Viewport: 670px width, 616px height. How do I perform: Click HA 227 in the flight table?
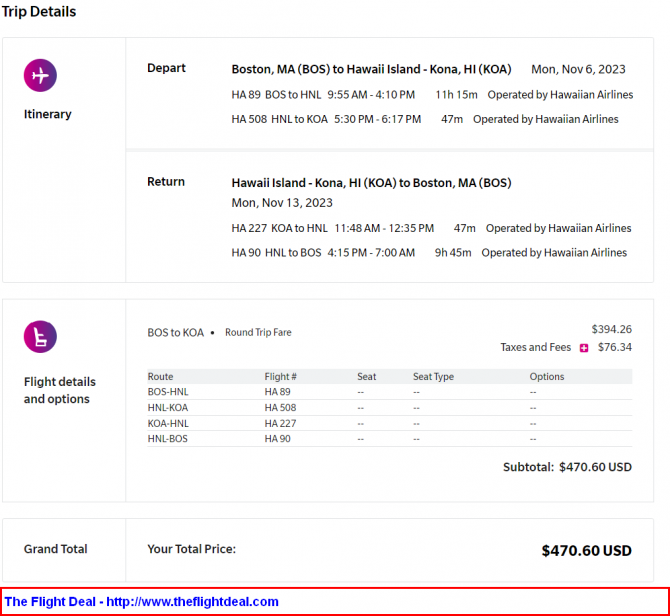(x=280, y=424)
